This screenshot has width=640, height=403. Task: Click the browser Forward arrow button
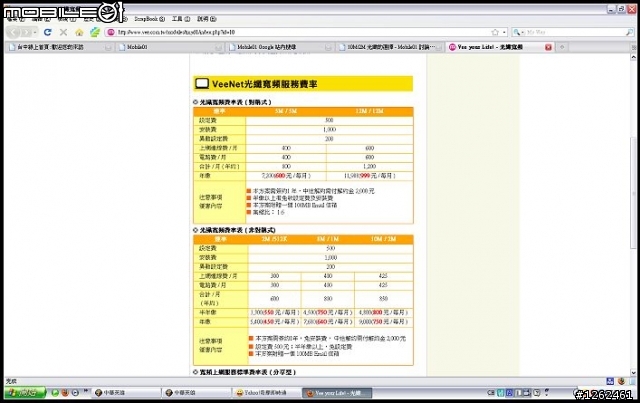click(26, 32)
